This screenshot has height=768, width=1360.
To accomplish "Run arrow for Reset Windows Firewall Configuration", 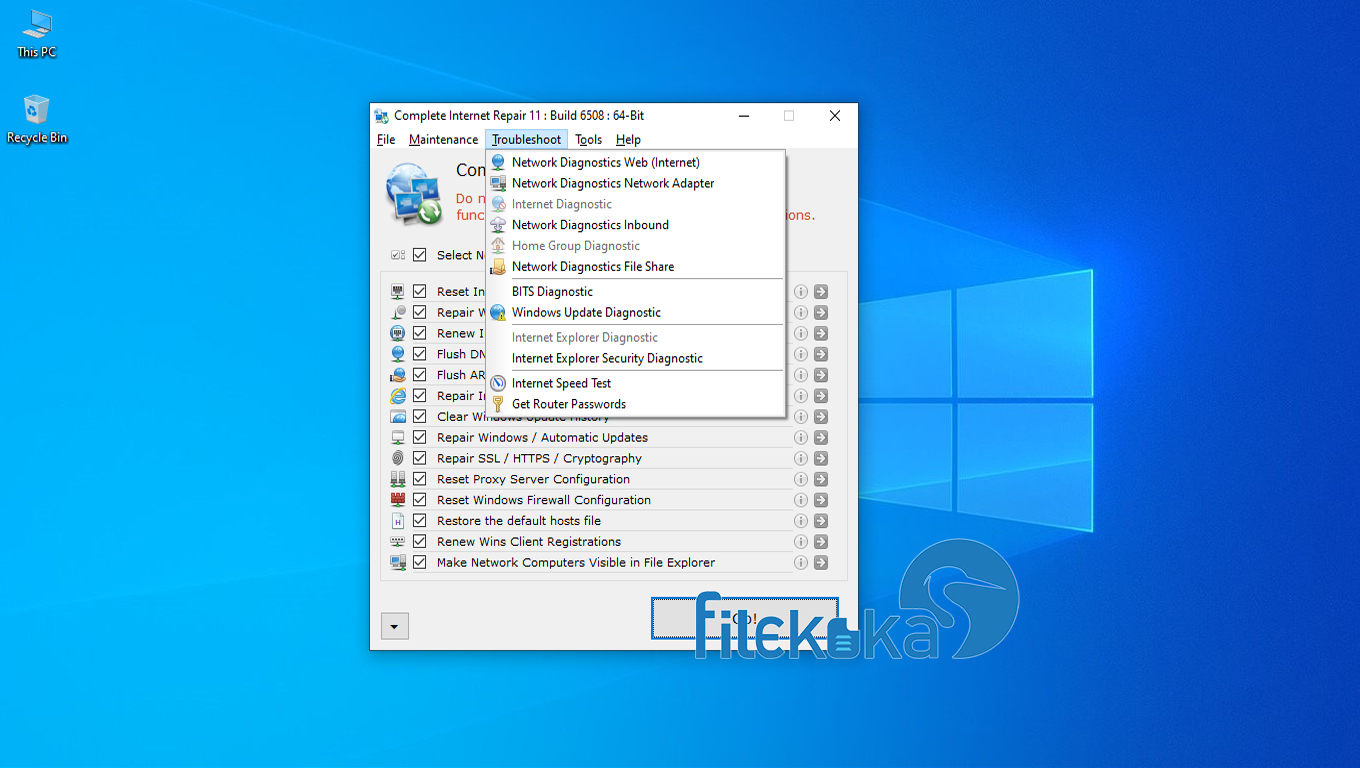I will pos(821,500).
